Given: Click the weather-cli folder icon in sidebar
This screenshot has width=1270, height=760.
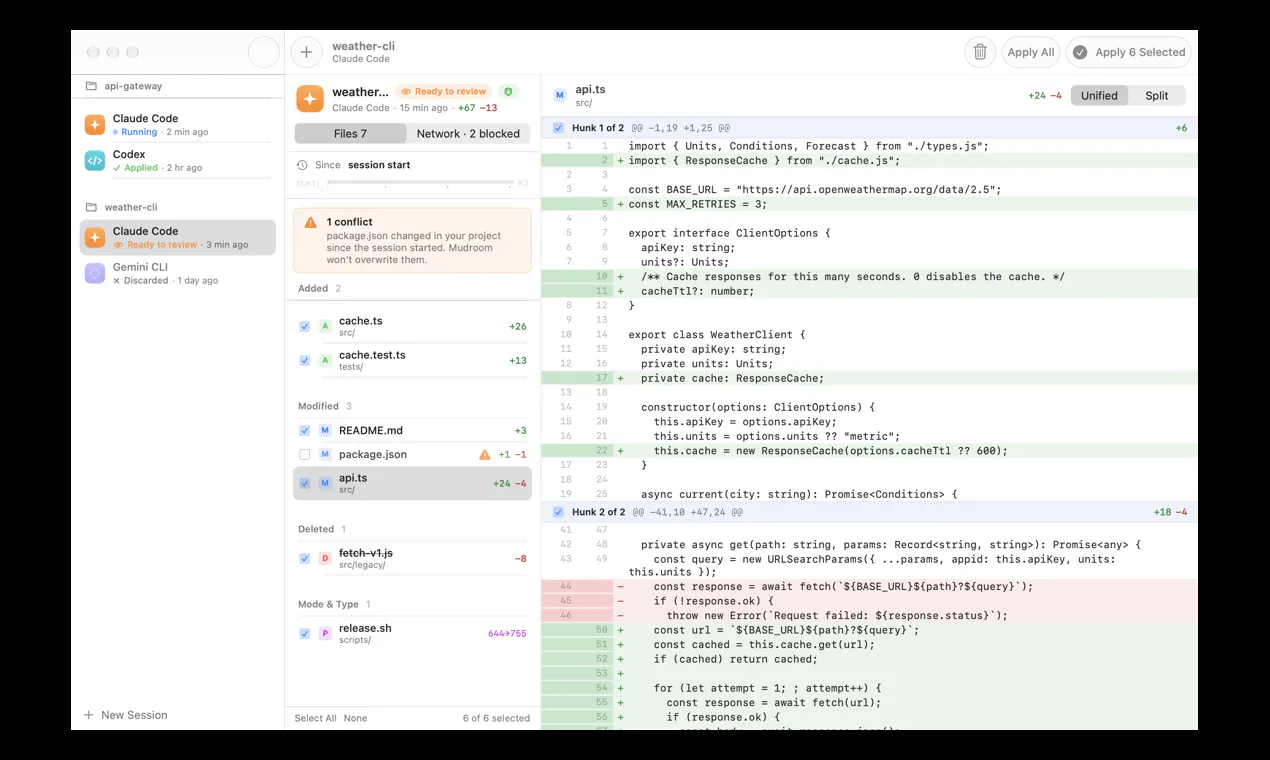Looking at the screenshot, I should point(91,207).
